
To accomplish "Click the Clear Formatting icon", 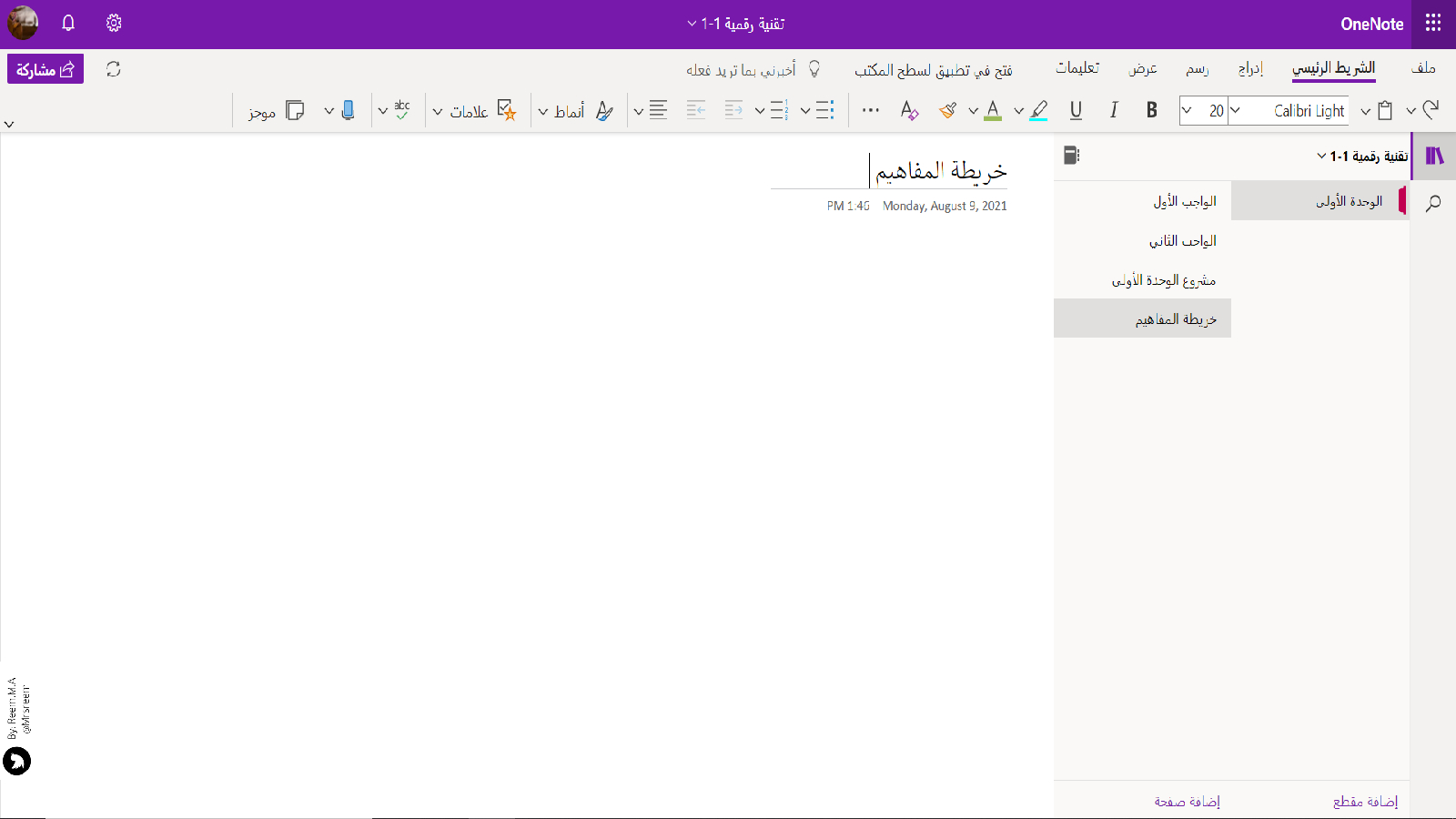I will tap(909, 110).
